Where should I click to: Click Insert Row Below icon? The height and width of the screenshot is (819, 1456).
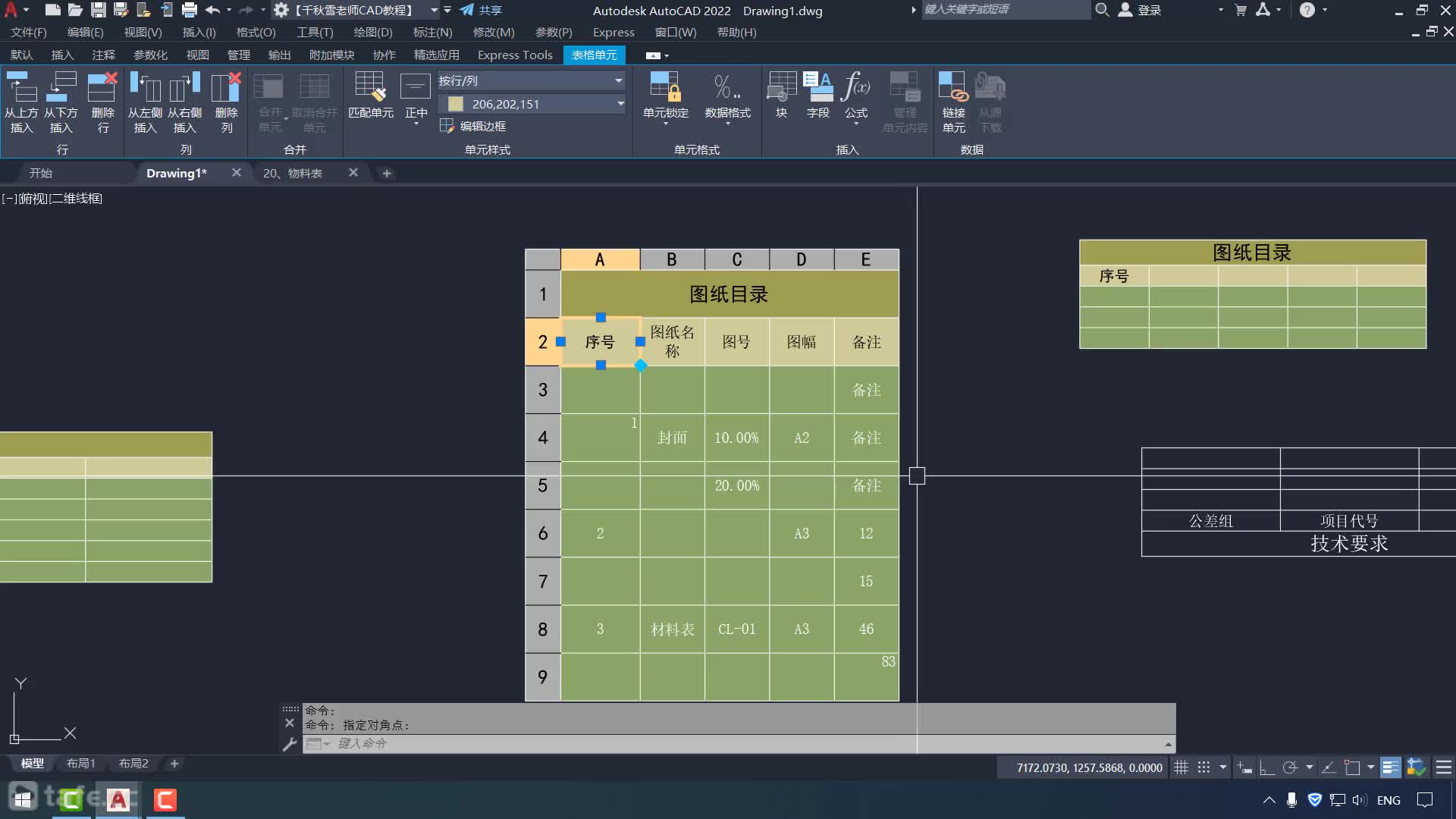click(x=61, y=87)
